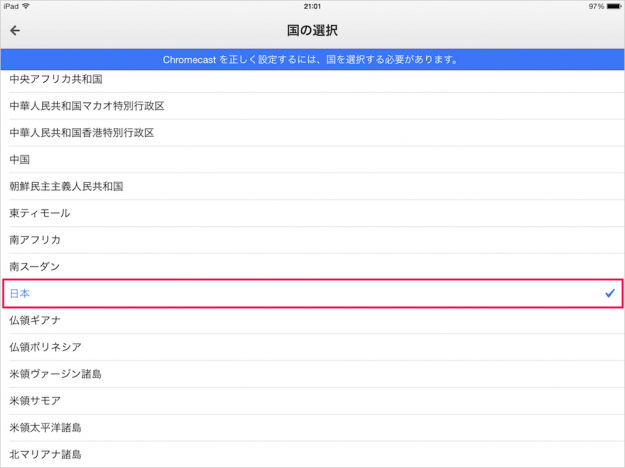Select 中国 as the country
The image size is (625, 468).
pyautogui.click(x=20, y=160)
